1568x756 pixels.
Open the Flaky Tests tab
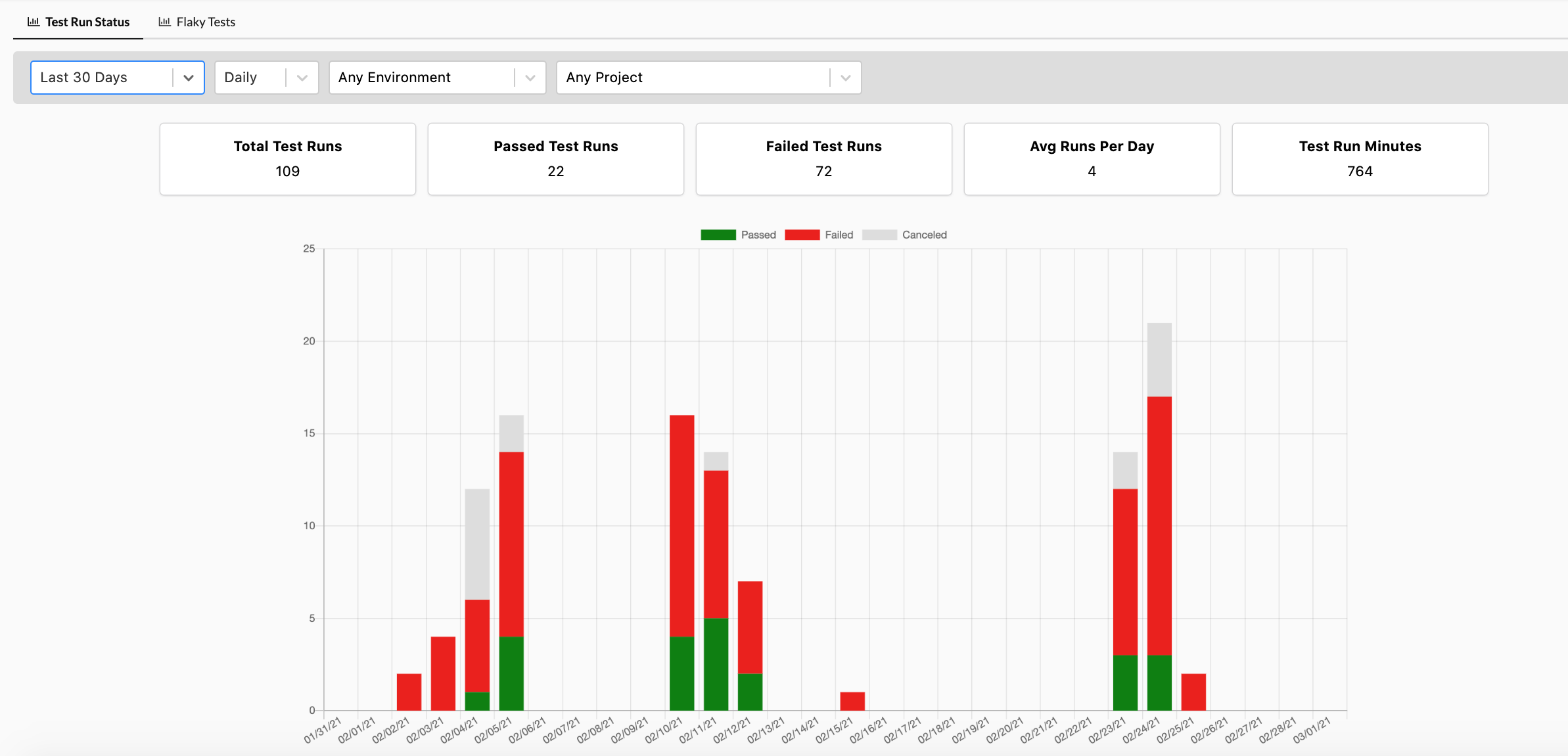(205, 22)
